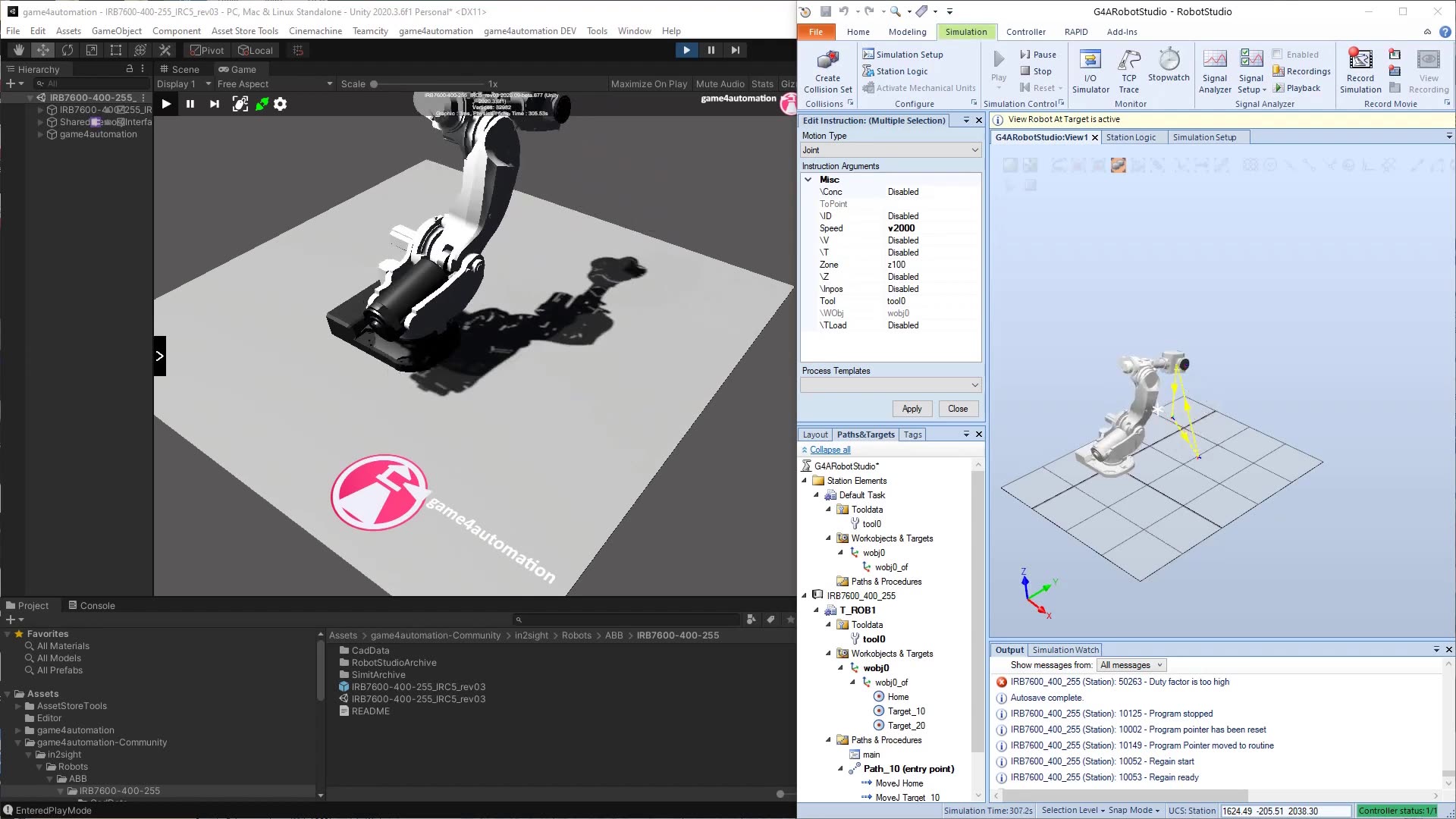Open the I/O Simulator
This screenshot has height=819, width=1456.
(1090, 70)
